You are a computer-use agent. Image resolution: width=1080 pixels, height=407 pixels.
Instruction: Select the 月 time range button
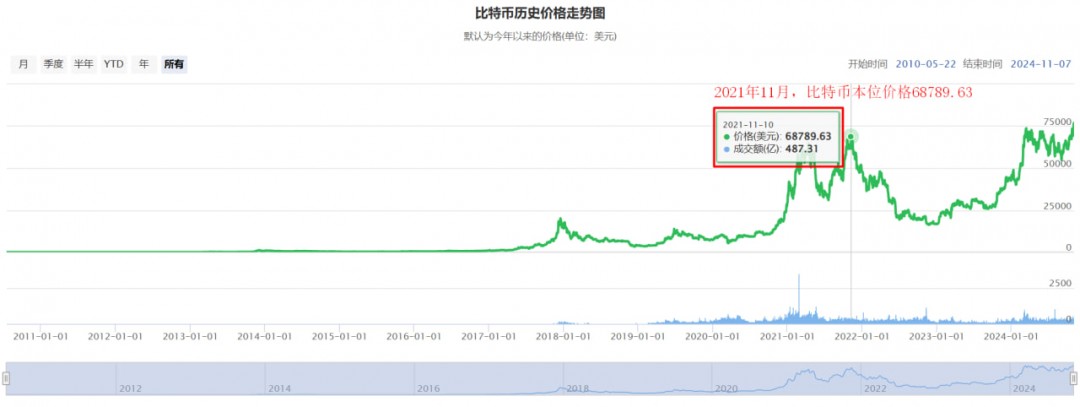coord(22,64)
